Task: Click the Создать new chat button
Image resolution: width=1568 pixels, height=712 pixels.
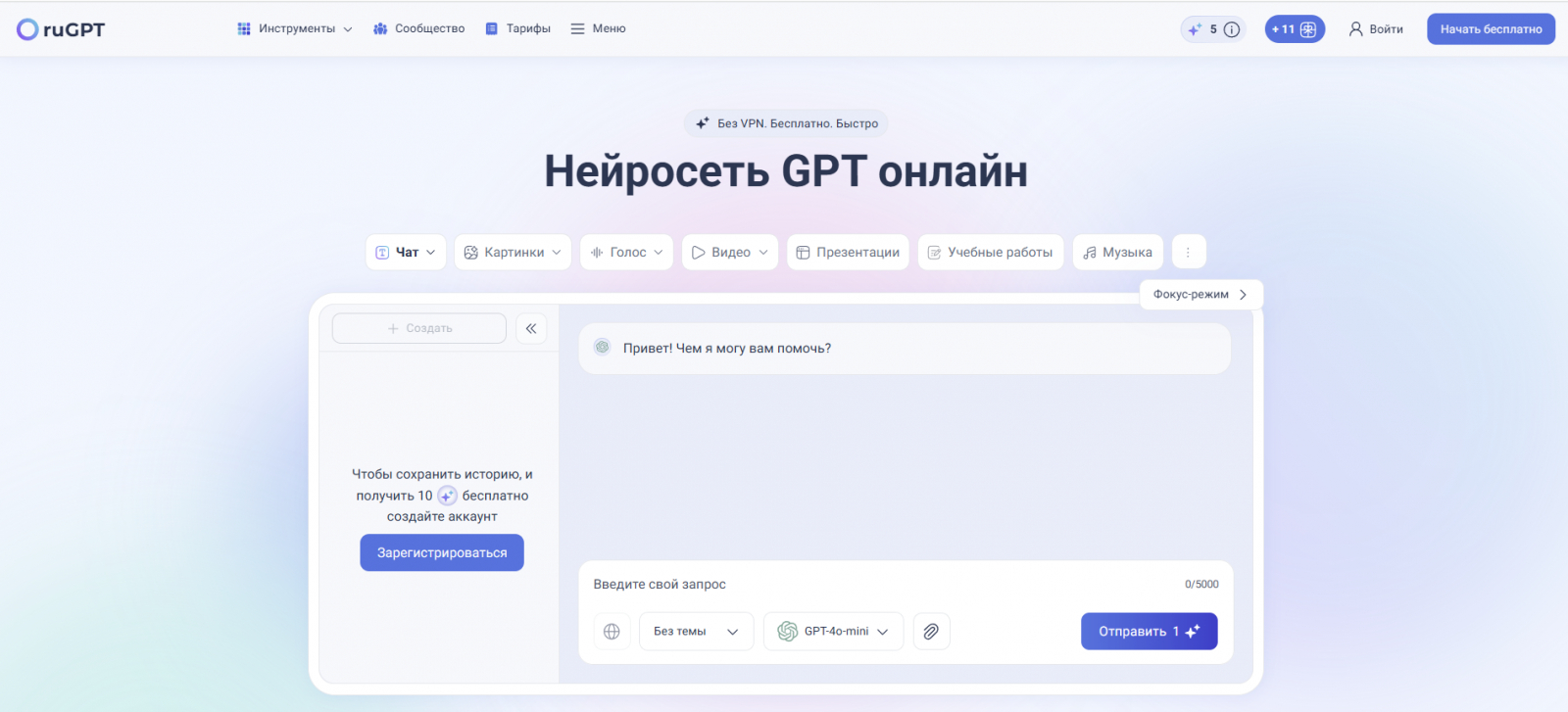Action: click(419, 329)
